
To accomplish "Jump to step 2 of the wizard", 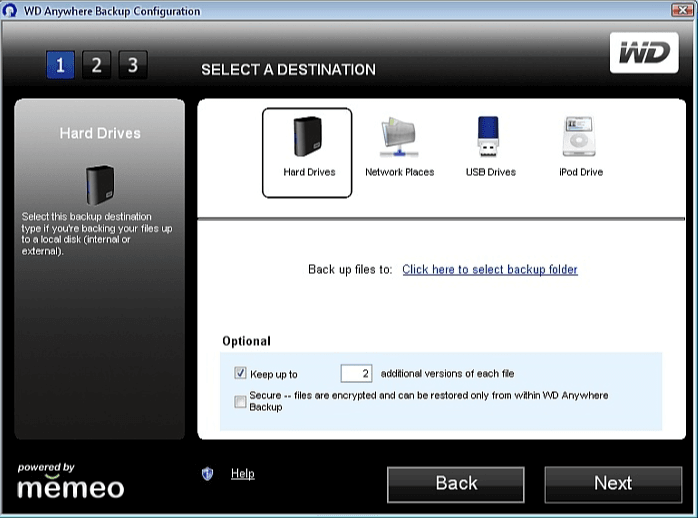I will (x=96, y=66).
